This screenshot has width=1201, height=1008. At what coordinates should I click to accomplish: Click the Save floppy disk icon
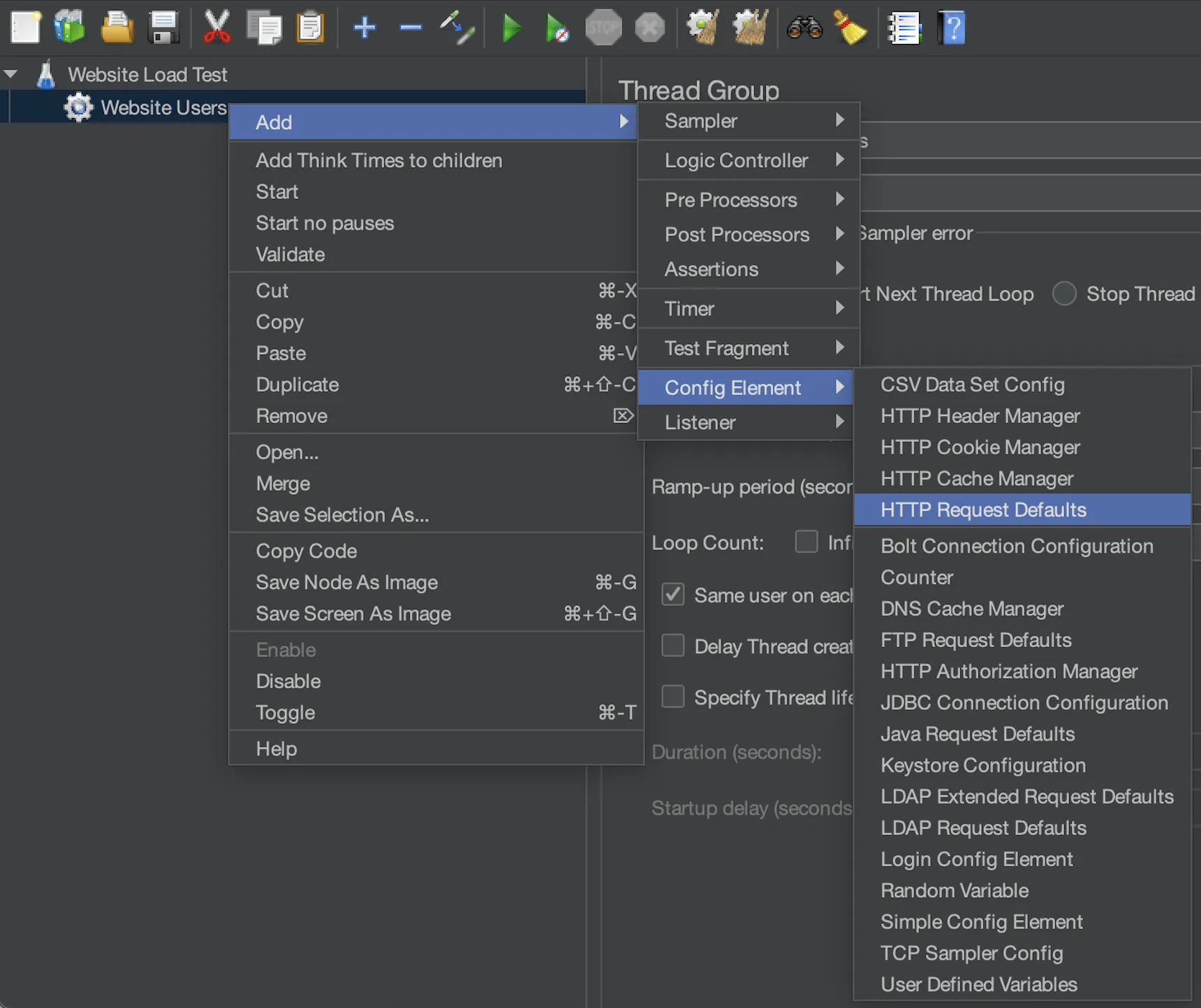163,28
